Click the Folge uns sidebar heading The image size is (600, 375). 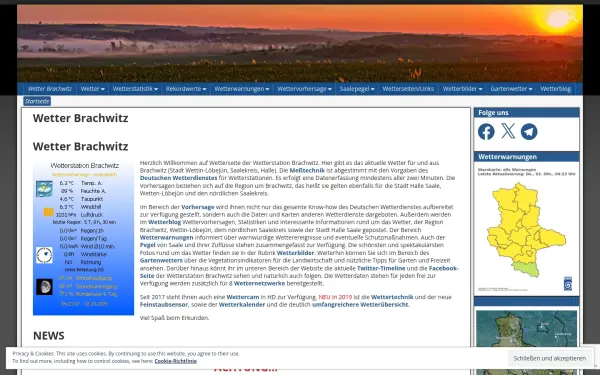(493, 112)
